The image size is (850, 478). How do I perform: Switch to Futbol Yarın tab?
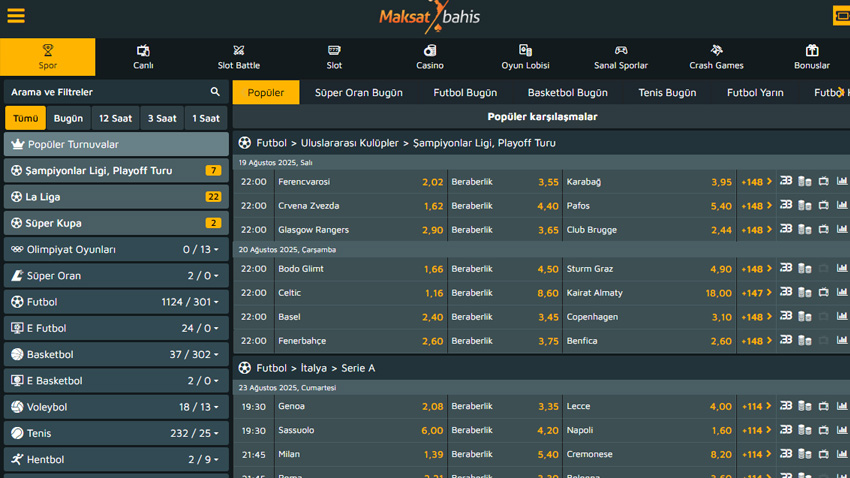[755, 93]
